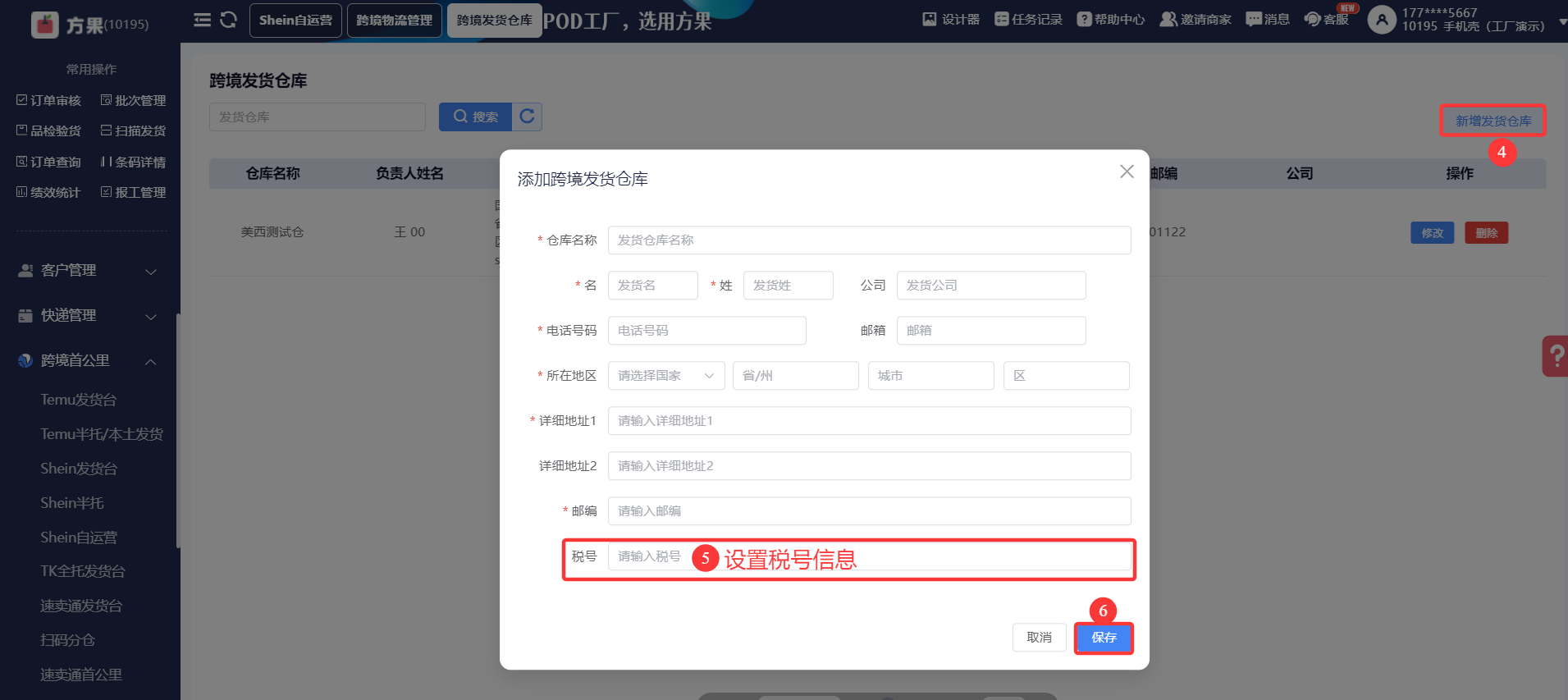Click the 发货名 input field

click(x=653, y=286)
